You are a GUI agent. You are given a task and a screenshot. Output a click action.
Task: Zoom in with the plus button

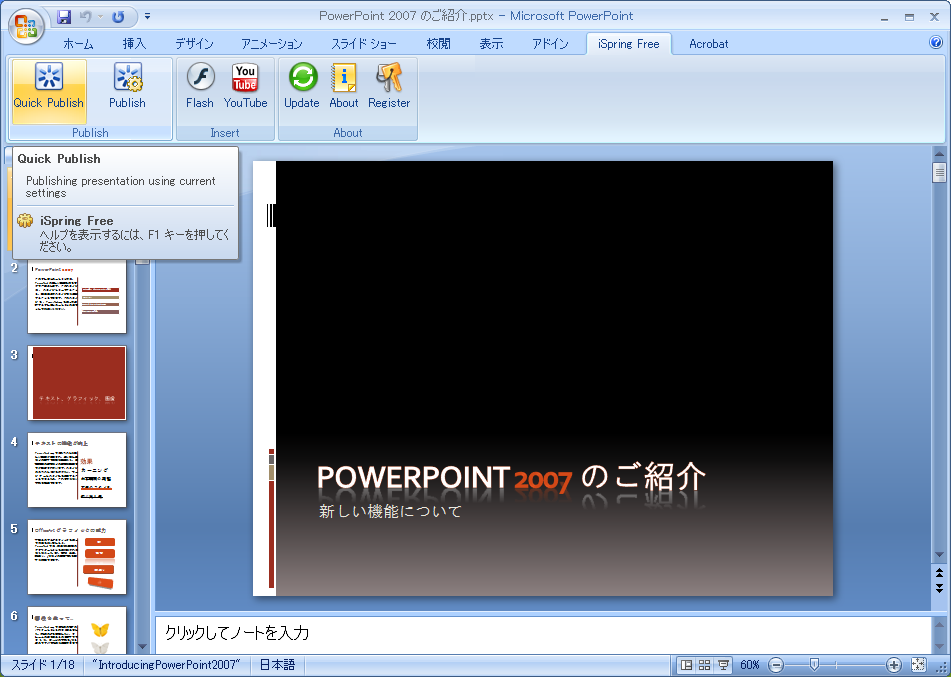click(893, 665)
